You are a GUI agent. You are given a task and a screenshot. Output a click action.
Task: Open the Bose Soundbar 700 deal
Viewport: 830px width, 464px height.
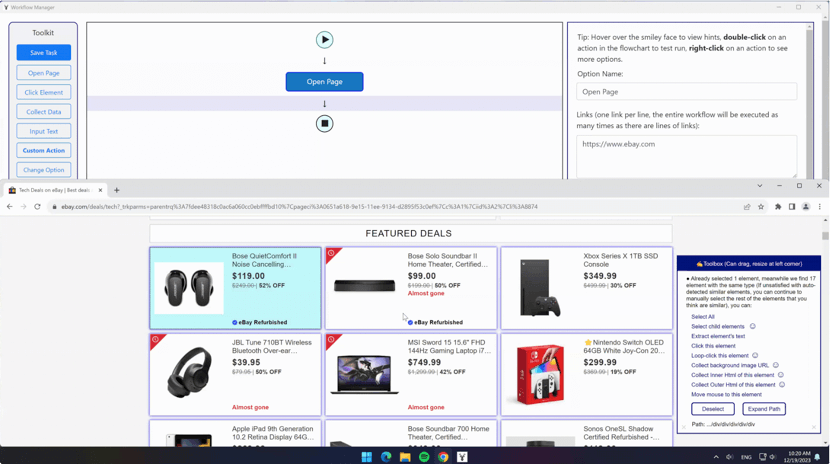(411, 433)
